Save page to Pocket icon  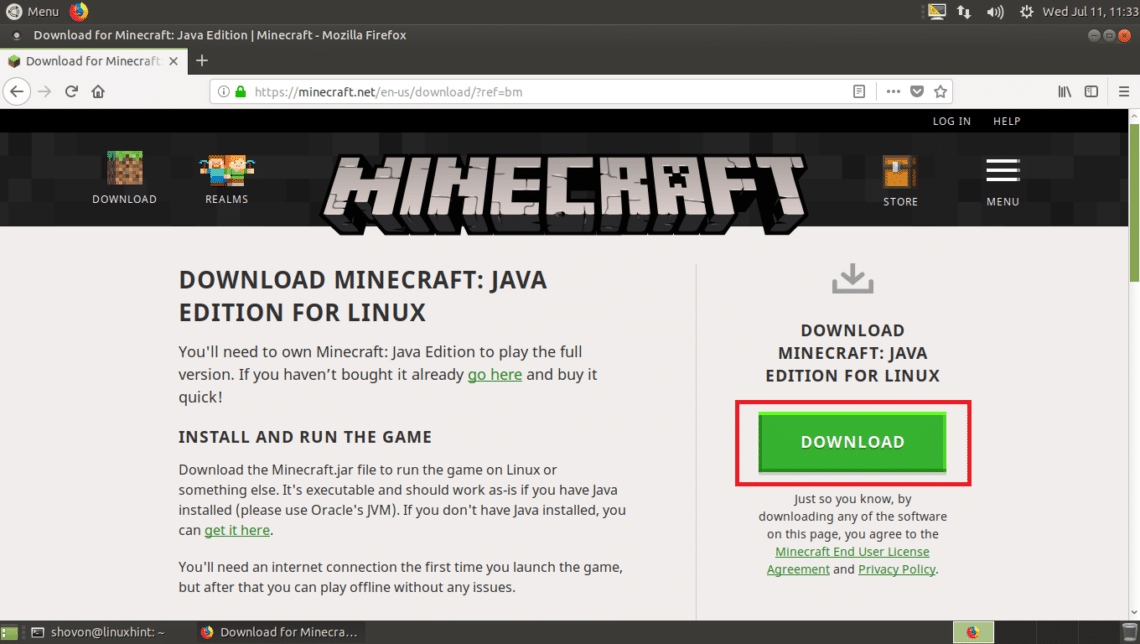917,92
